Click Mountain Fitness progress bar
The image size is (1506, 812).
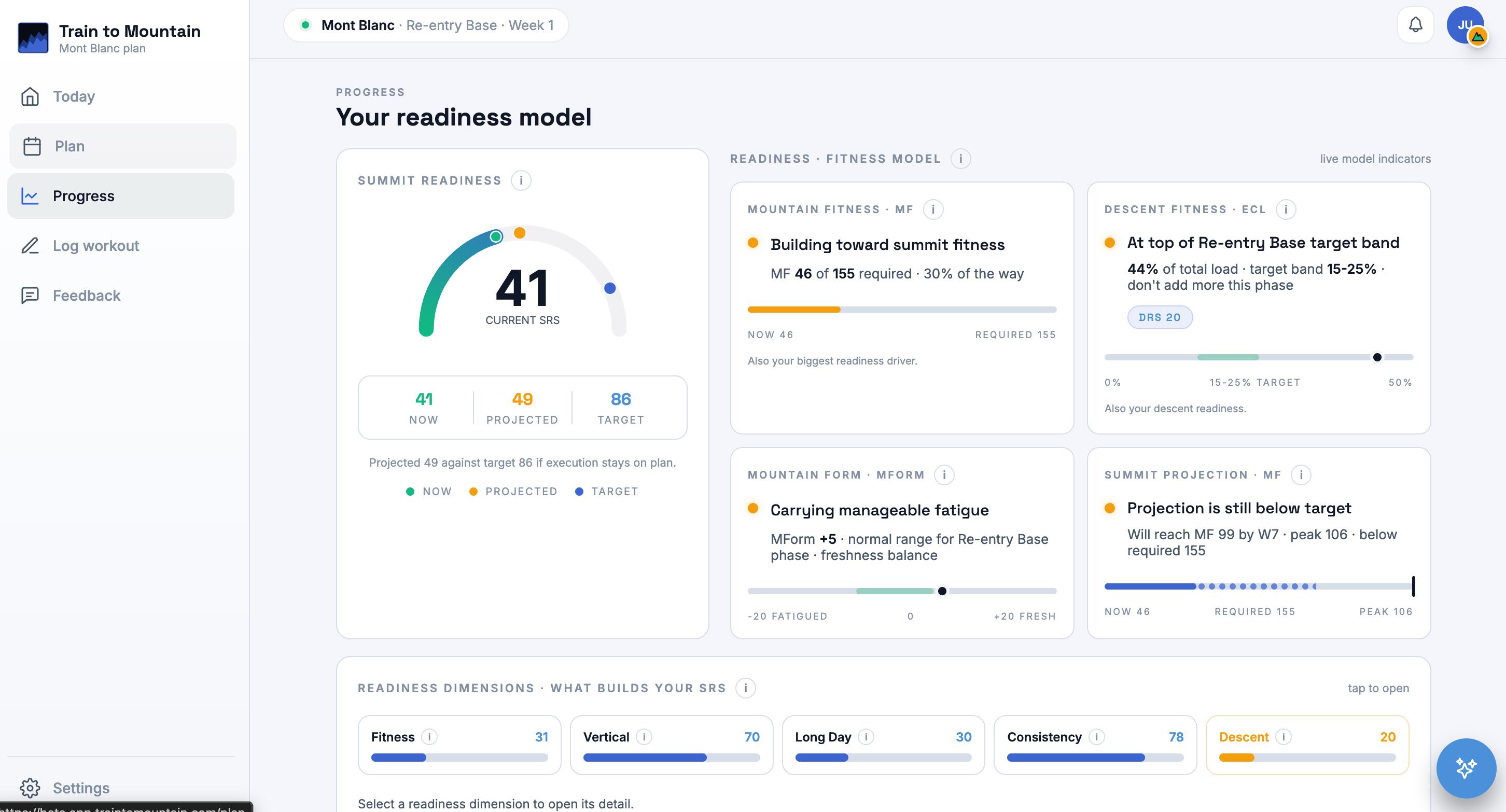point(902,309)
